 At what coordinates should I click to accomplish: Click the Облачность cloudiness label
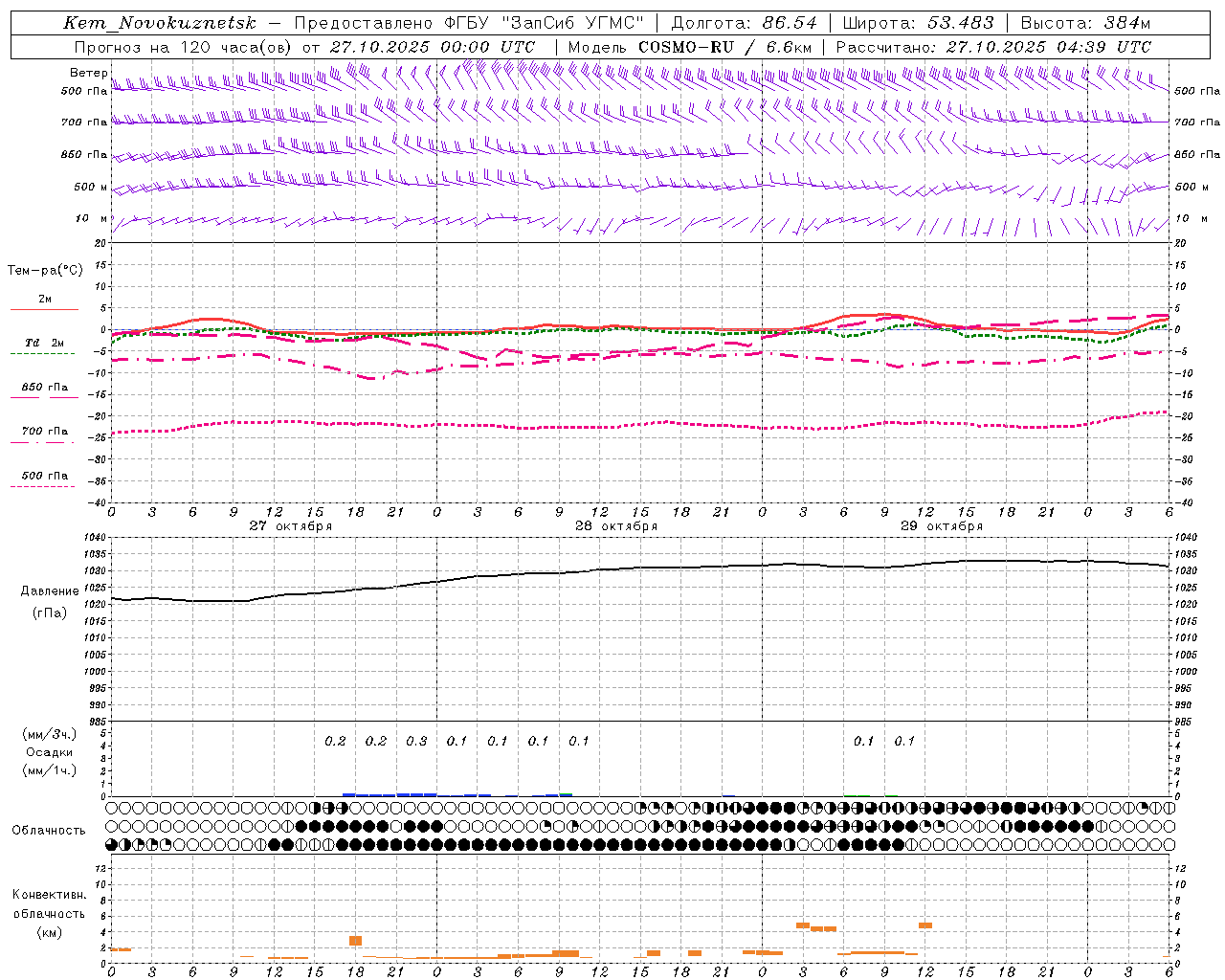[49, 831]
